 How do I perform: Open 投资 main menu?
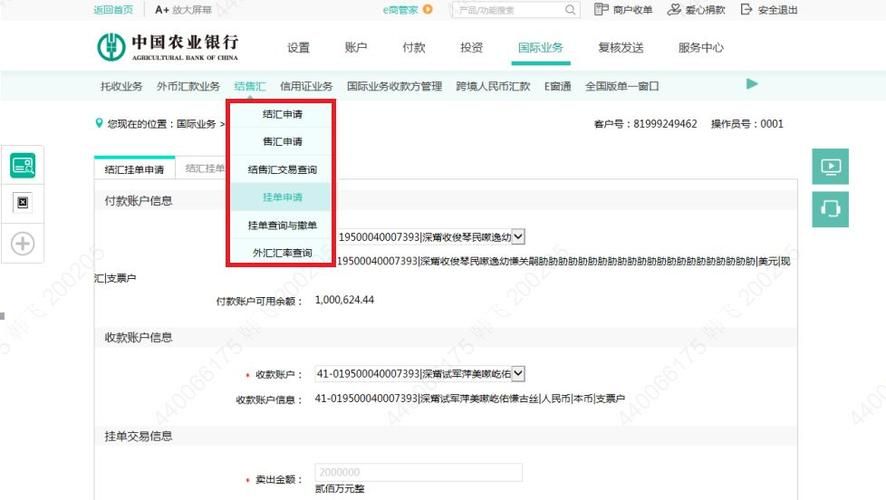point(471,48)
